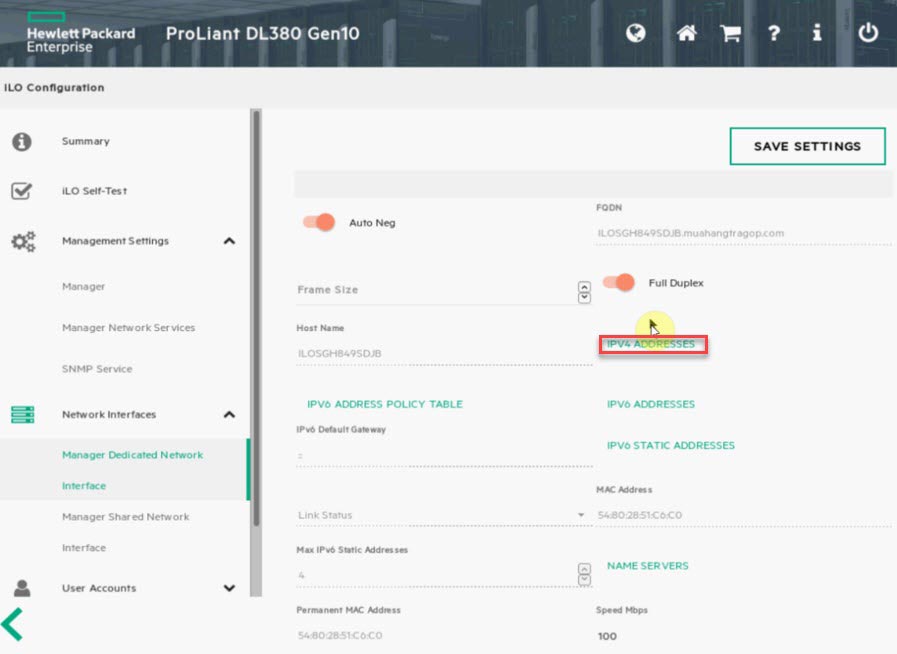Collapse the Management Settings section
Screen dimensions: 897x654
[x=229, y=241]
